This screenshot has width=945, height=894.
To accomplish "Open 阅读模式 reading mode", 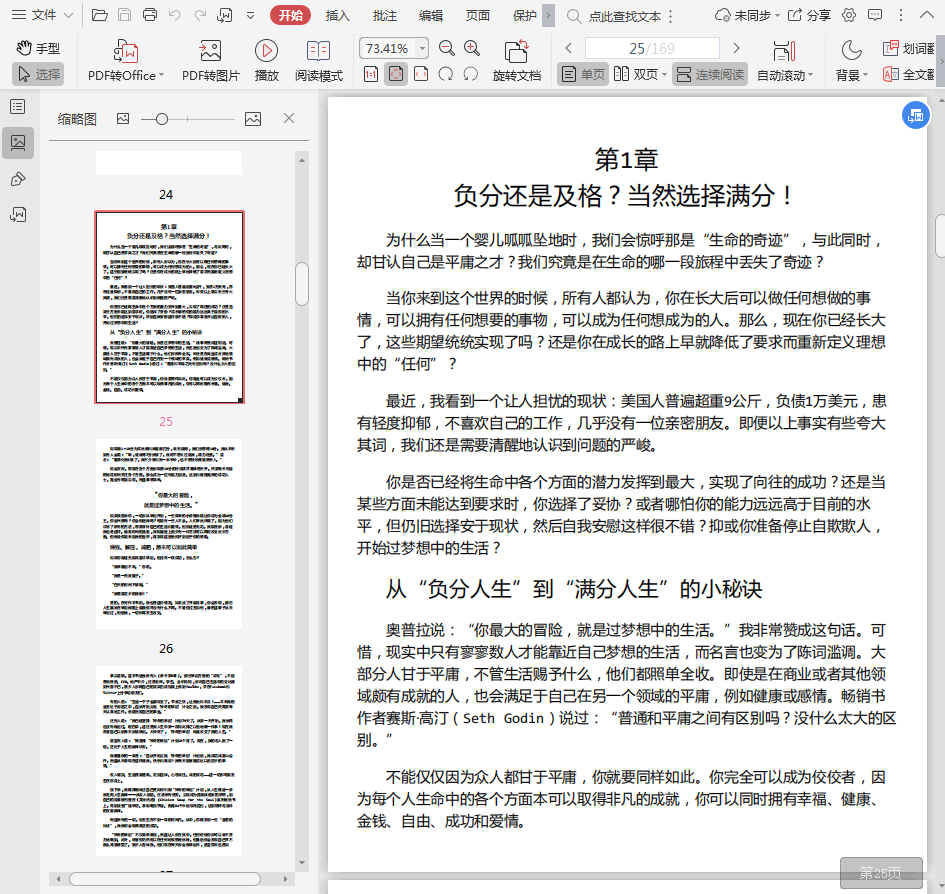I will (x=318, y=51).
